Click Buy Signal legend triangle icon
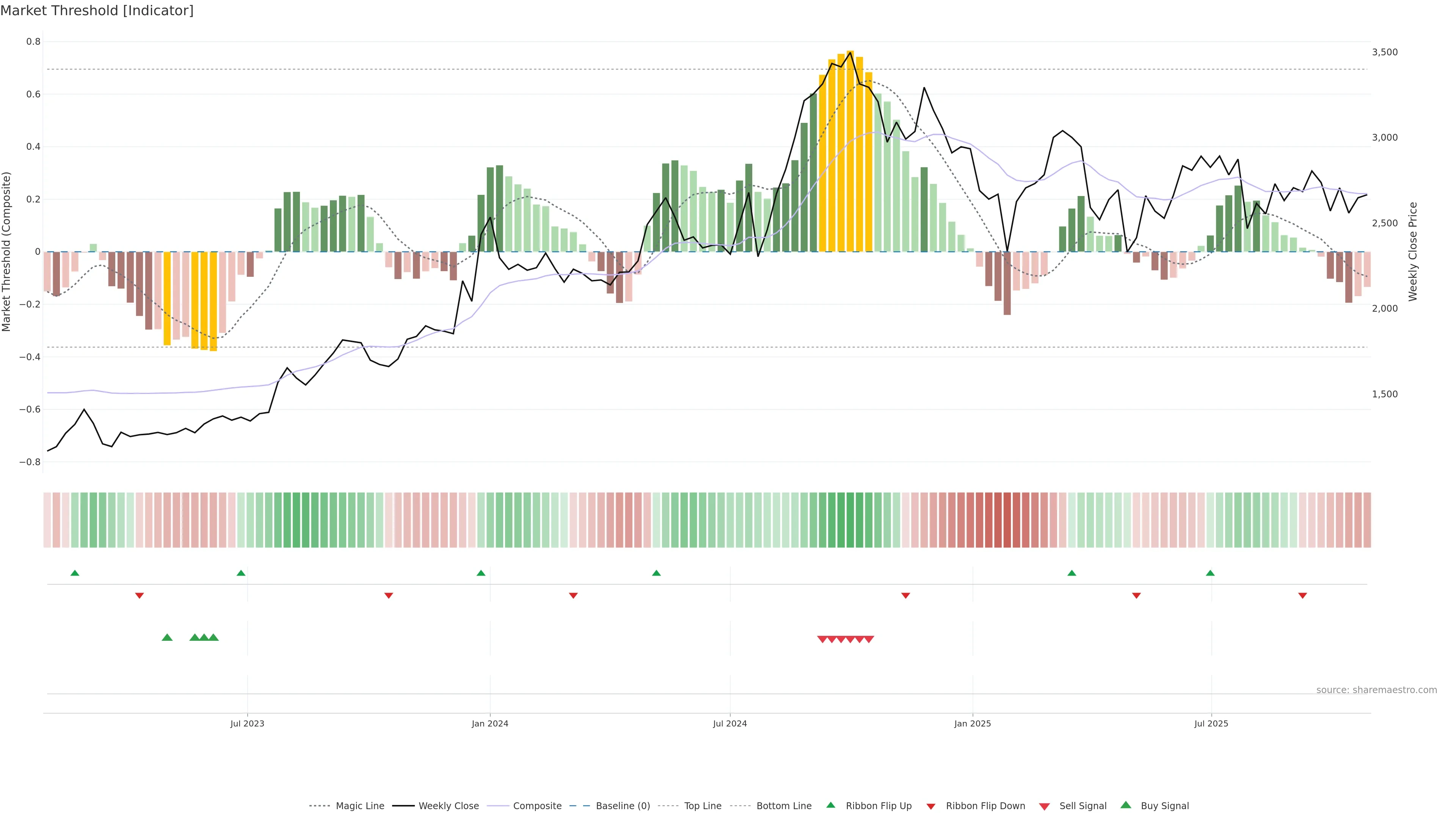The width and height of the screenshot is (1456, 819). click(x=1126, y=805)
